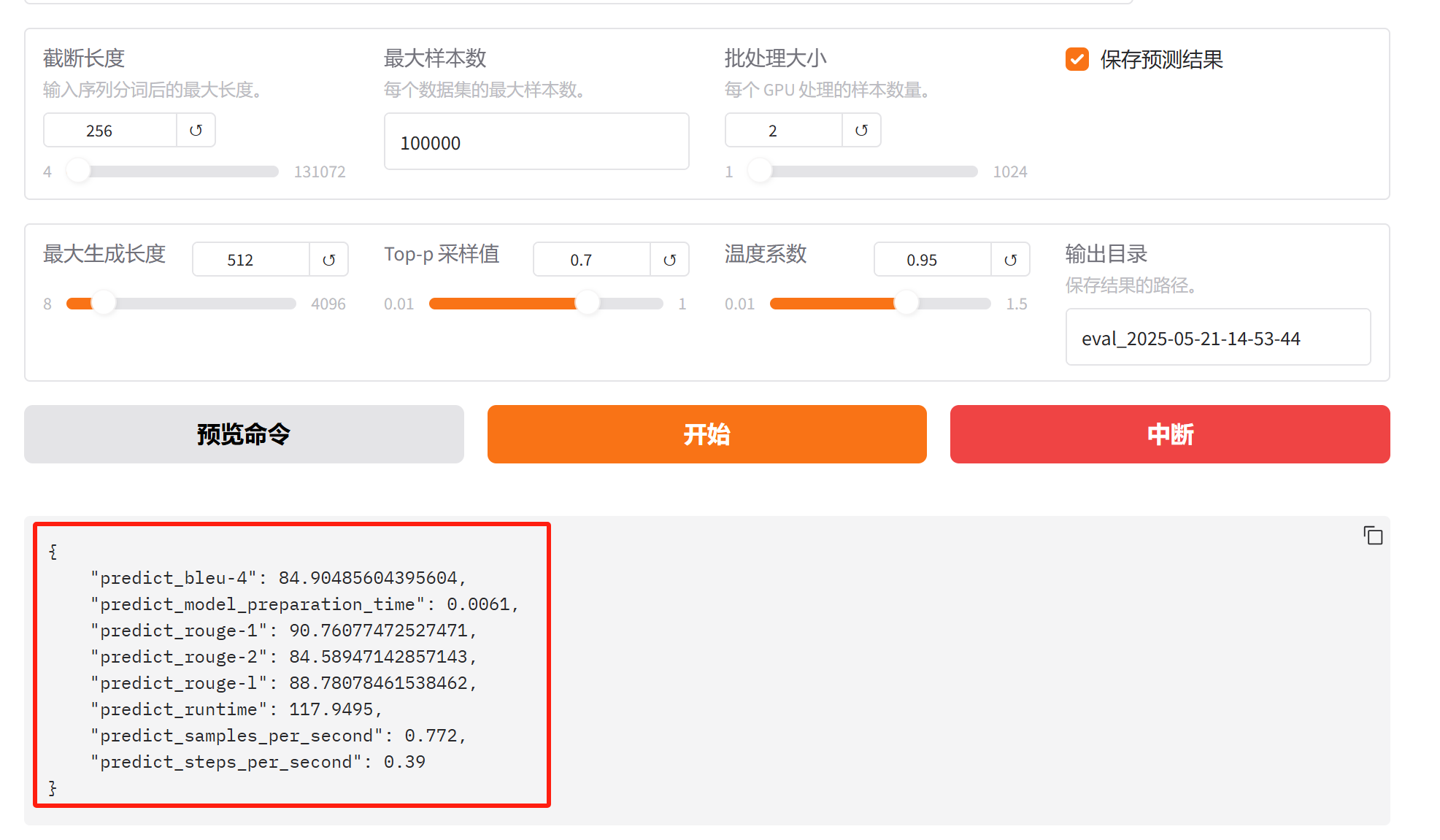This screenshot has height=840, width=1440.
Task: Click the 最大生成长度 slider handle
Action: (x=104, y=303)
